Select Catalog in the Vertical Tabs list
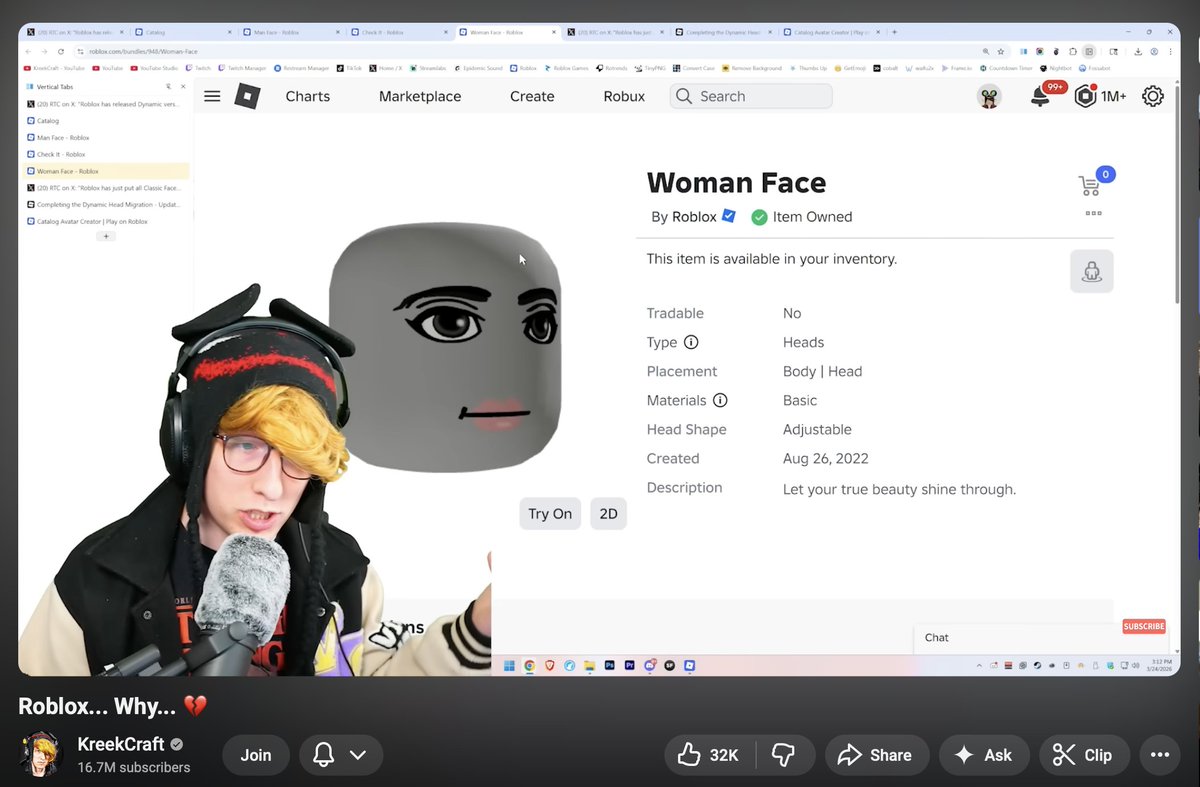 pos(106,121)
